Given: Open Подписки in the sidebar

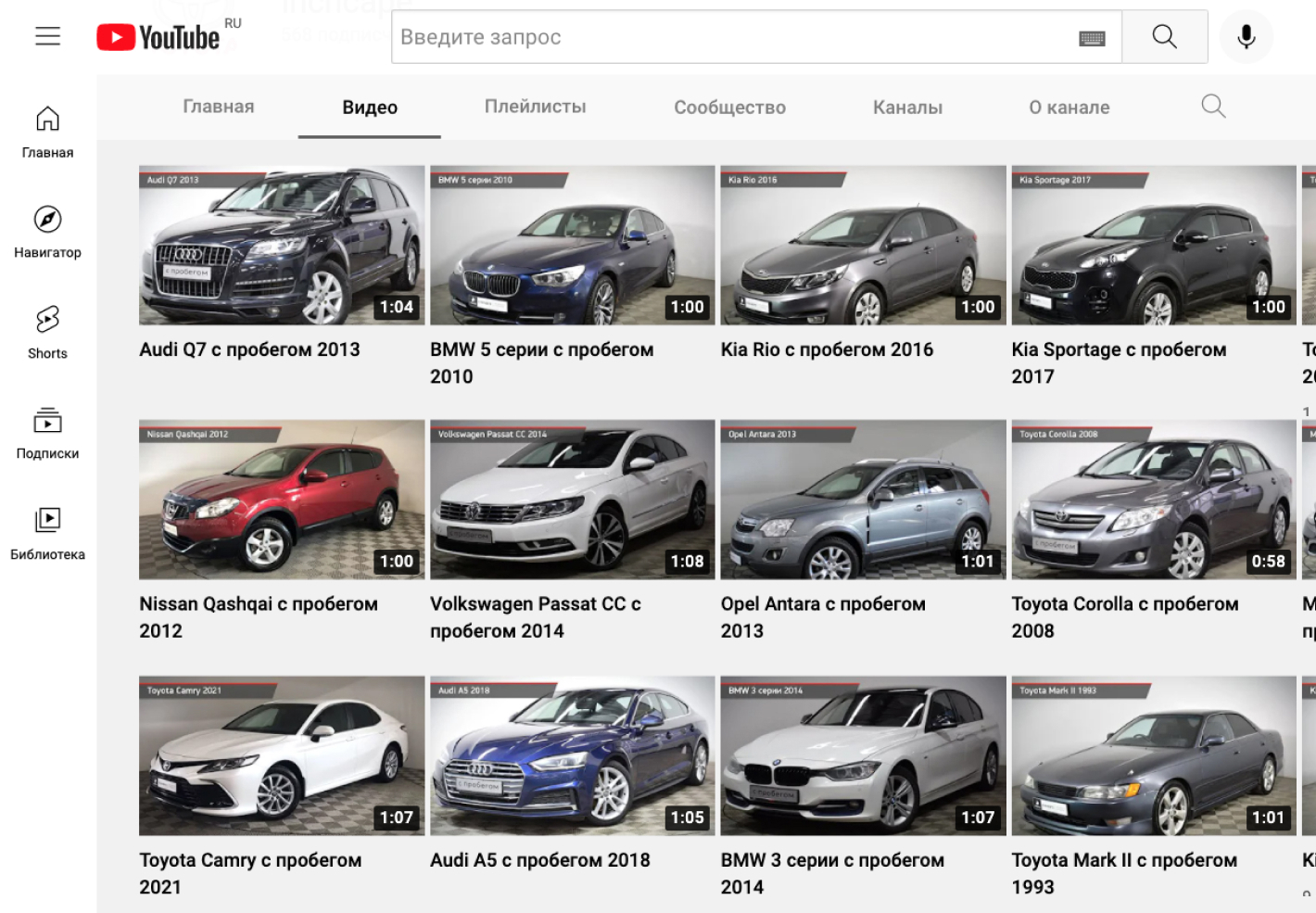Looking at the screenshot, I should click(x=48, y=434).
